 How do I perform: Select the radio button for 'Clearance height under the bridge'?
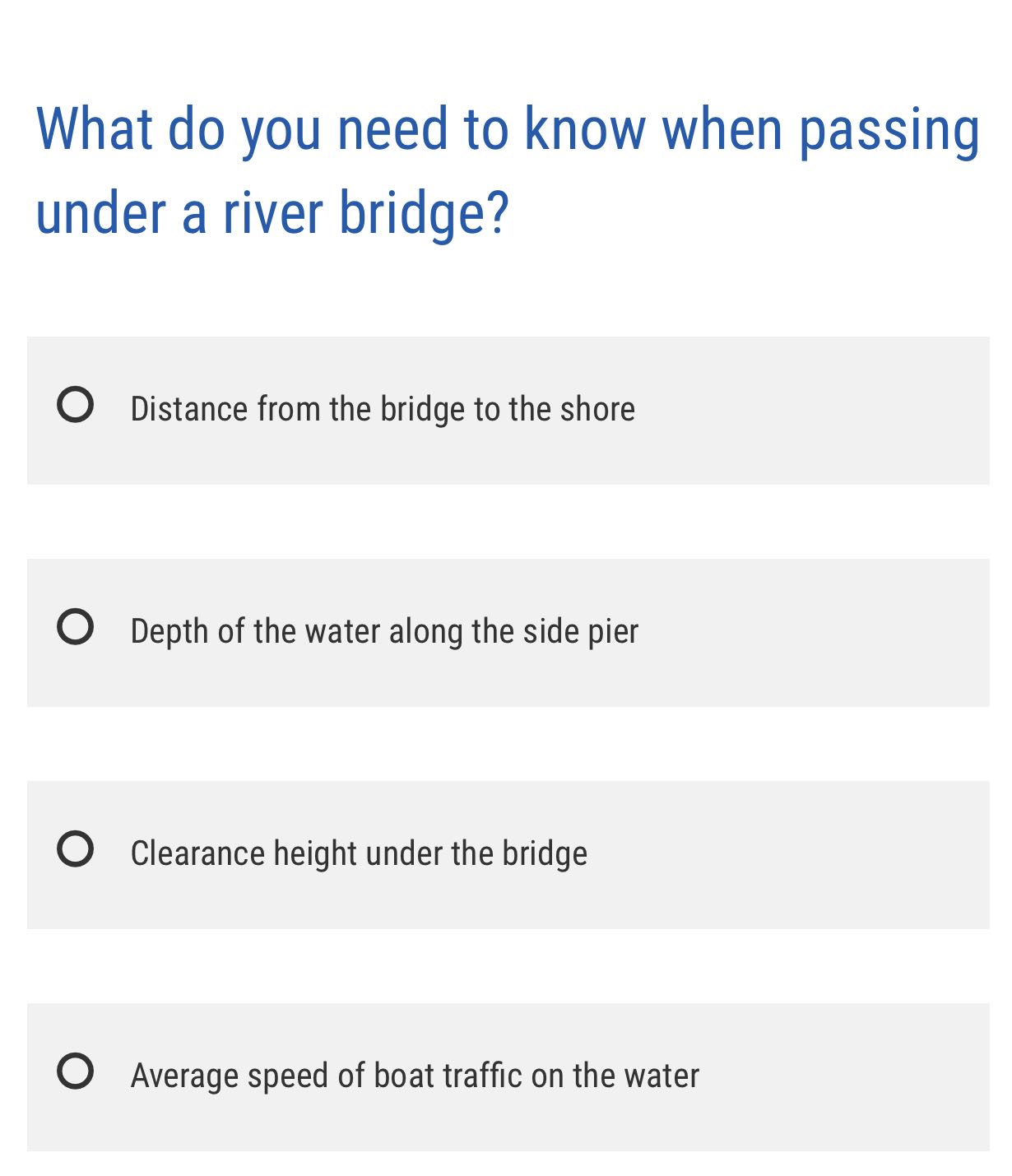pyautogui.click(x=75, y=852)
